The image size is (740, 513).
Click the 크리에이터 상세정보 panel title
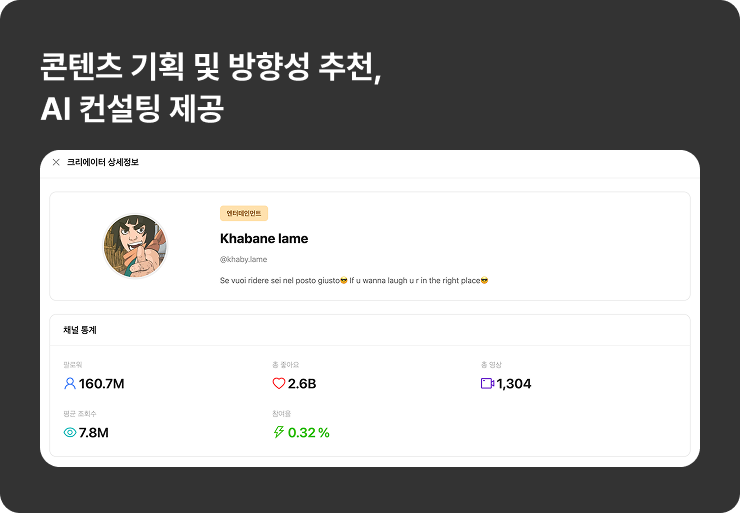tap(103, 162)
